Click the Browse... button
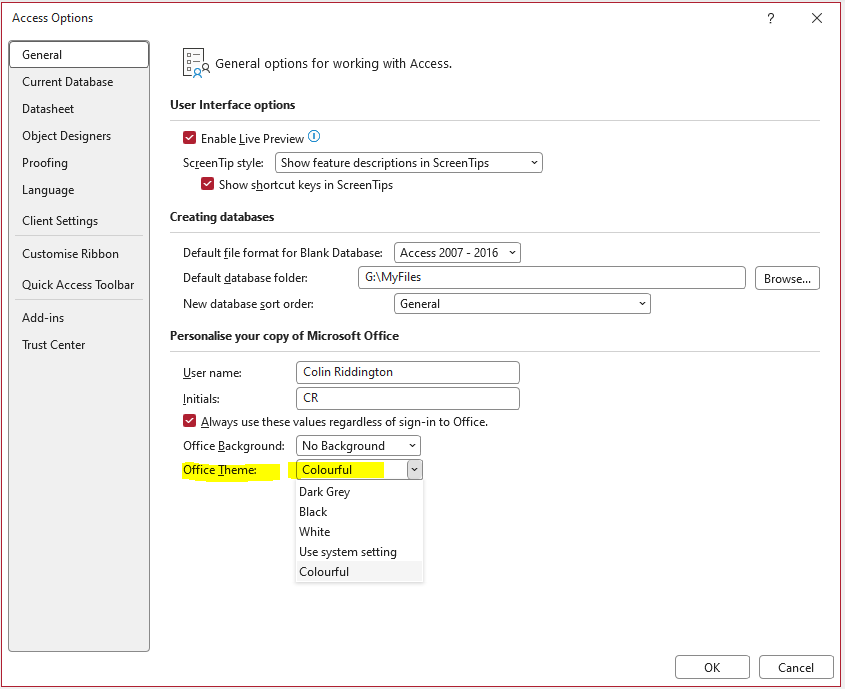 pyautogui.click(x=787, y=279)
